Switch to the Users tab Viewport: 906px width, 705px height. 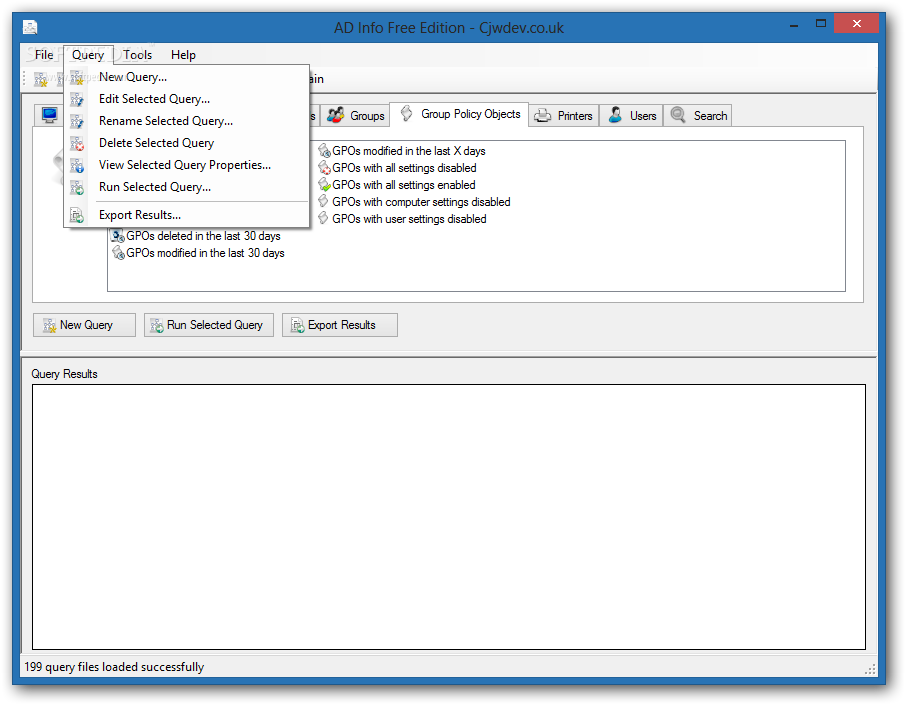point(631,116)
